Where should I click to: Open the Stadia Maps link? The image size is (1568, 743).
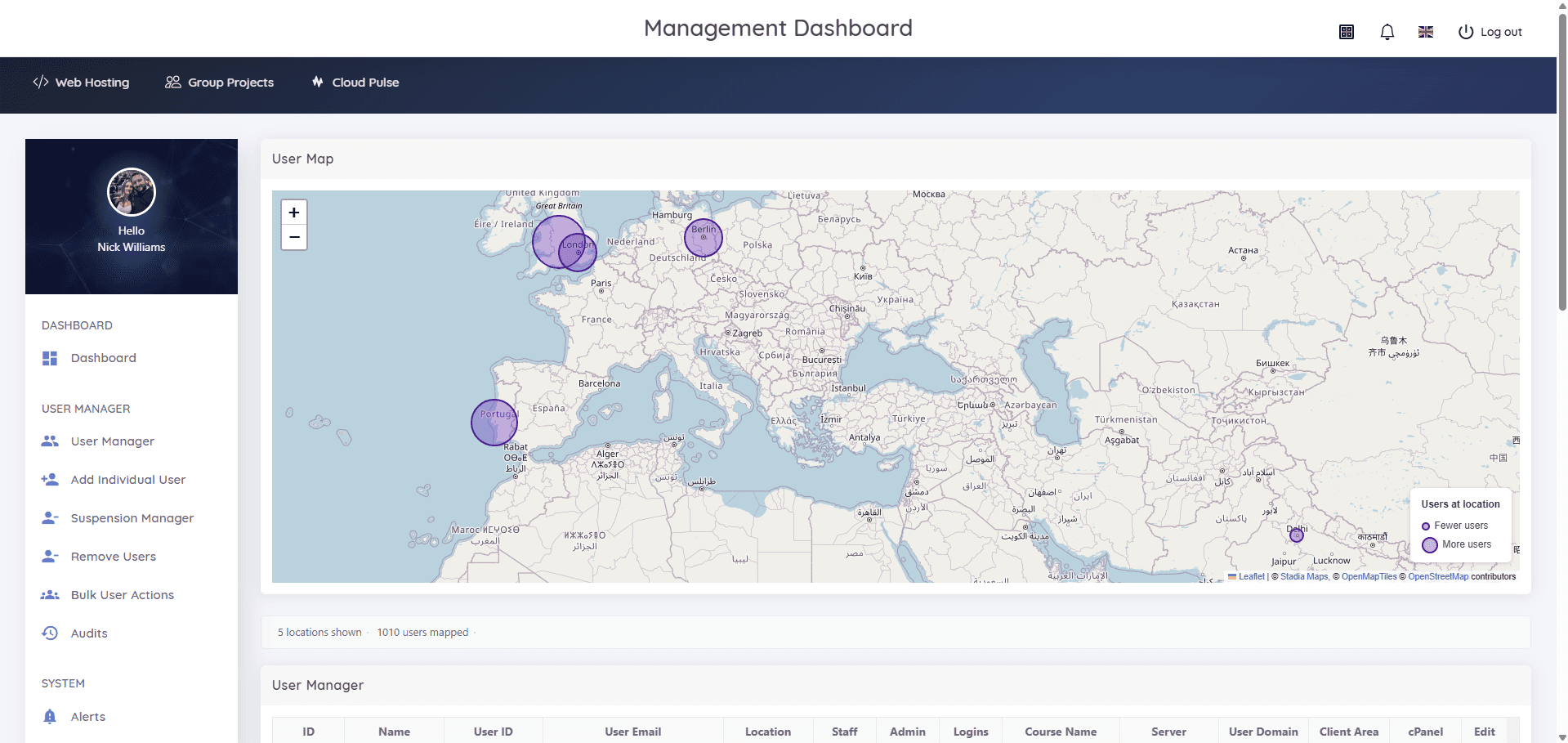(x=1304, y=576)
